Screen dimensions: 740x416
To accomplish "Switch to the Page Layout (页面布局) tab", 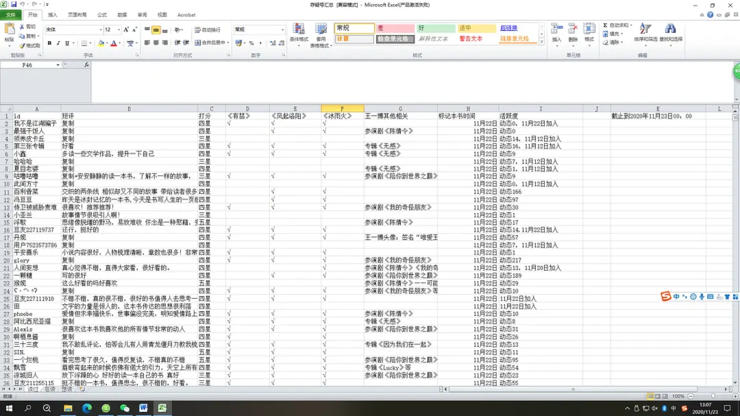I will [77, 15].
